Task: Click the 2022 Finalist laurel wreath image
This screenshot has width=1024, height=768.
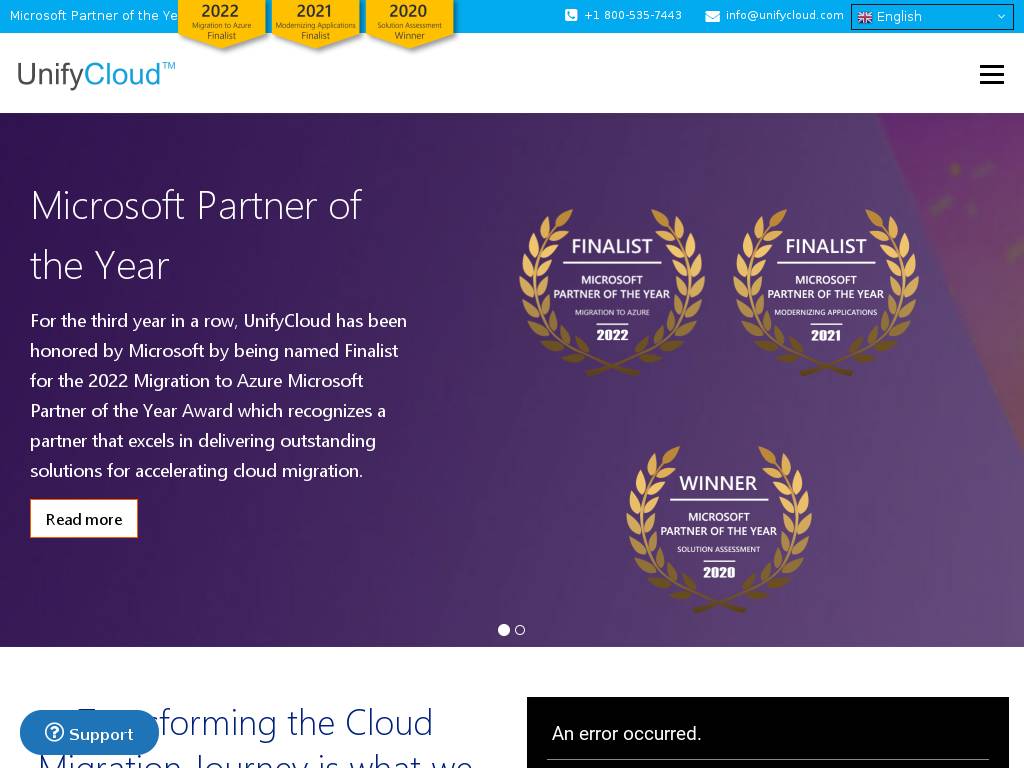Action: 612,292
